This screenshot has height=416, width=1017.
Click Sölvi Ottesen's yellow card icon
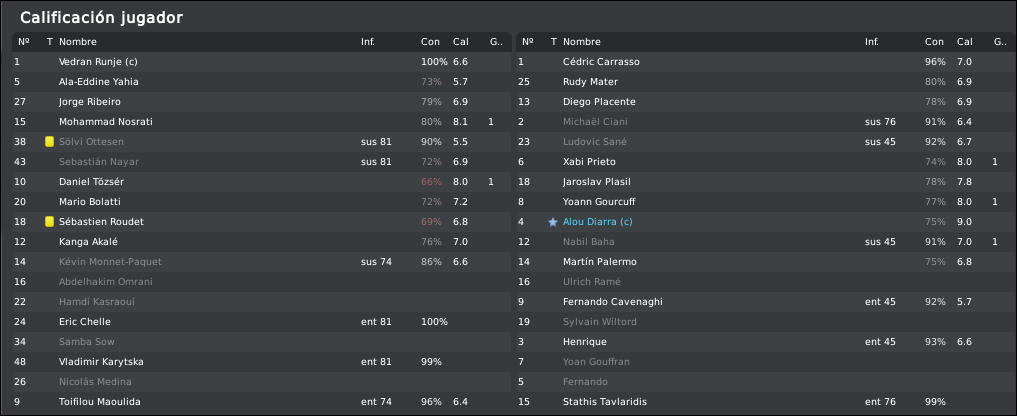(49, 141)
